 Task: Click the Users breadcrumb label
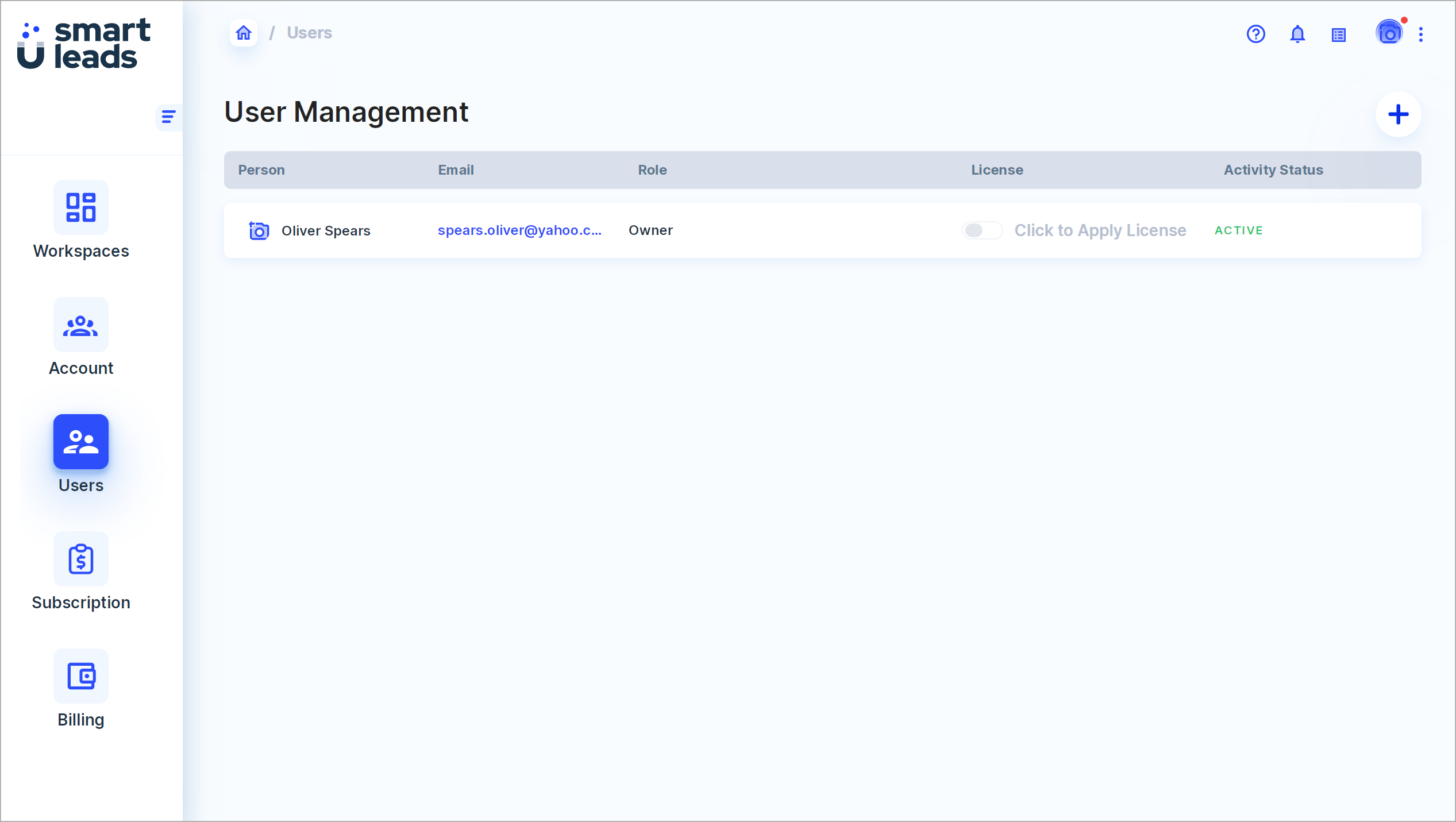309,33
